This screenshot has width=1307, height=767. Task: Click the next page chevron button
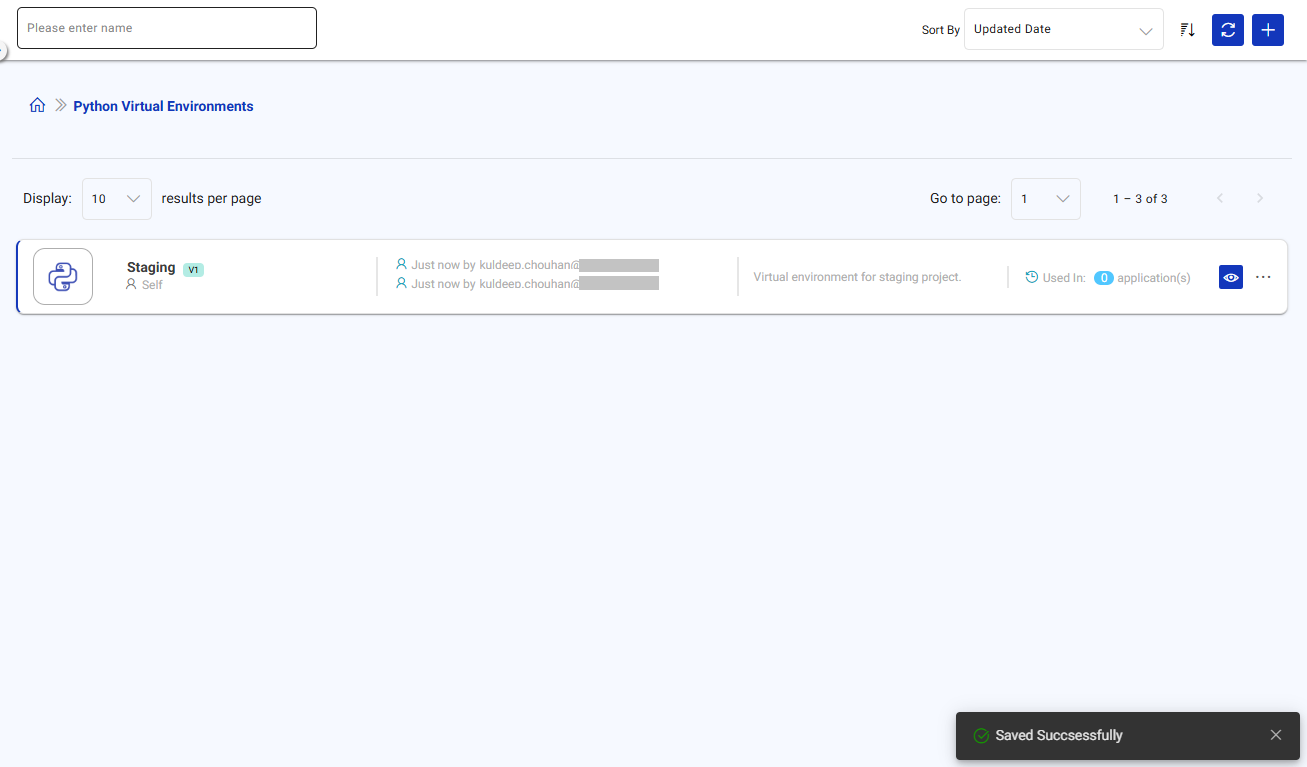click(x=1259, y=198)
